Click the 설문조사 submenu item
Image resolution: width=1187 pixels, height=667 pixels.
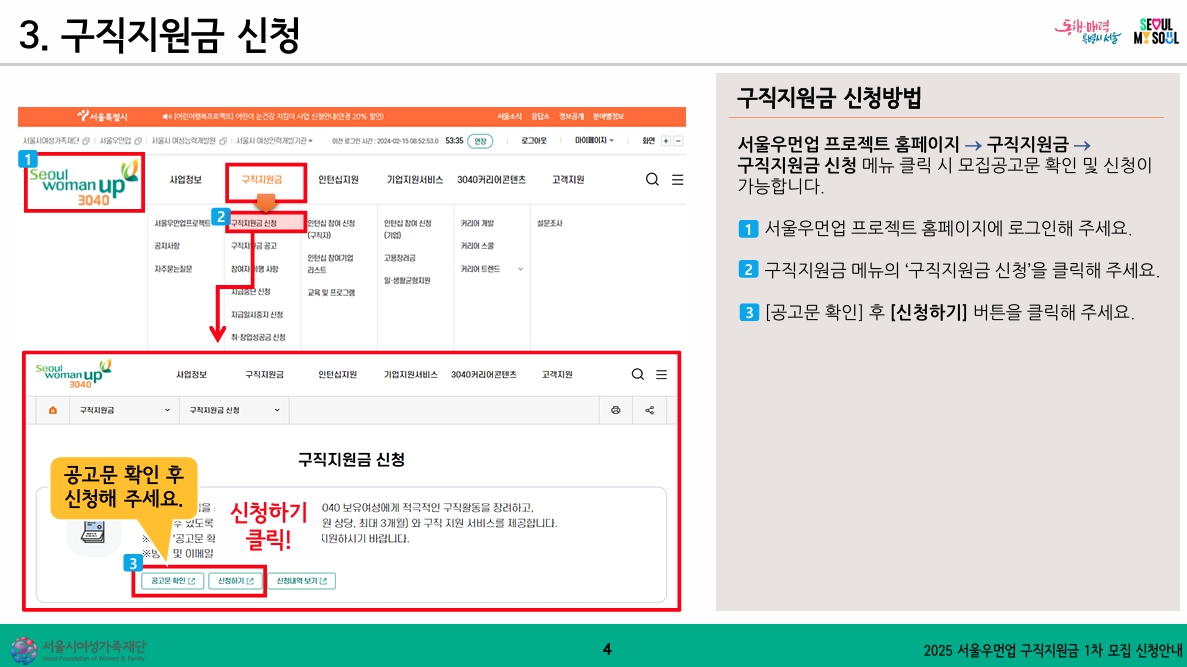coord(550,223)
